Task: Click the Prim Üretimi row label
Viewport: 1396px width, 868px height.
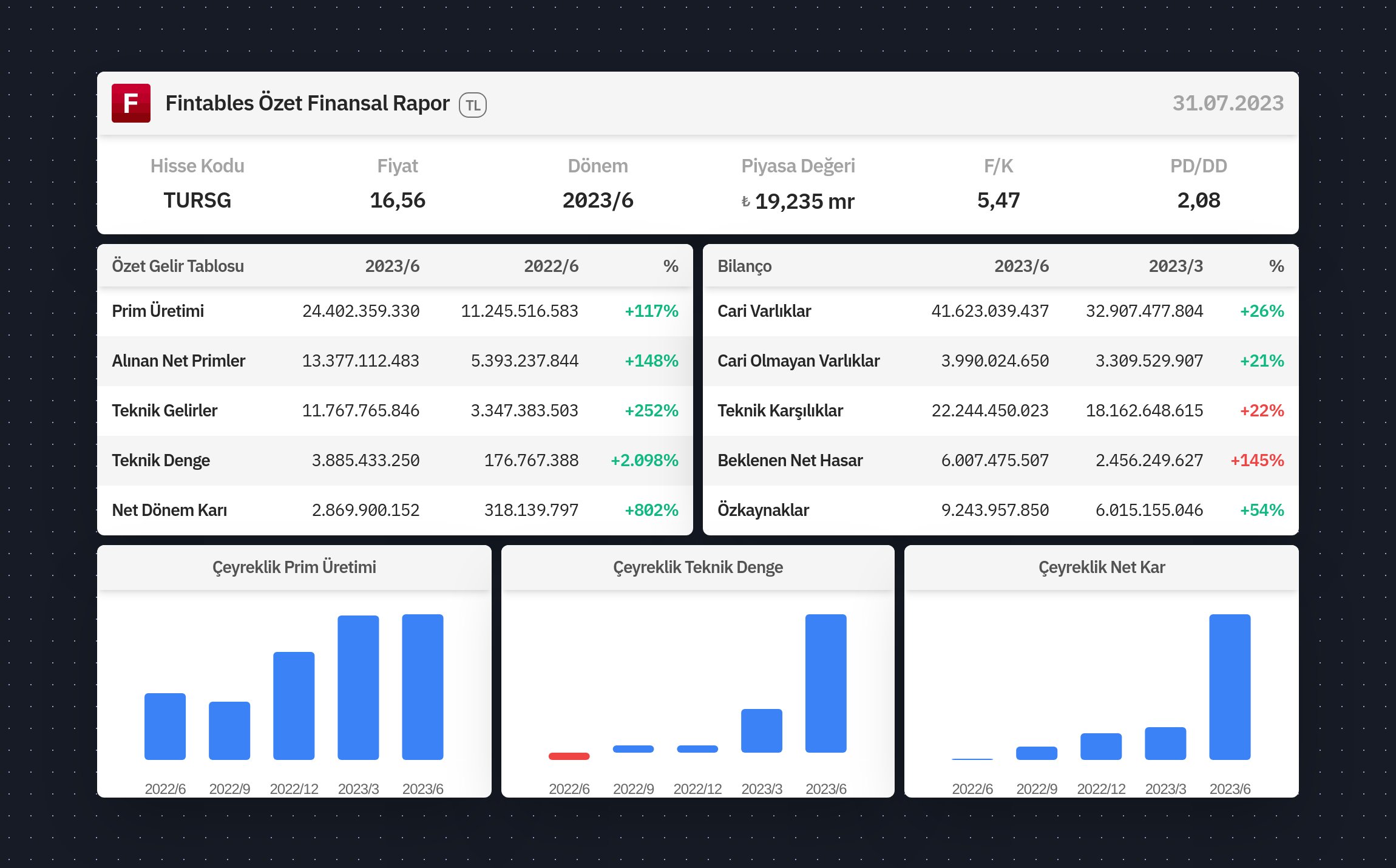Action: (x=158, y=311)
